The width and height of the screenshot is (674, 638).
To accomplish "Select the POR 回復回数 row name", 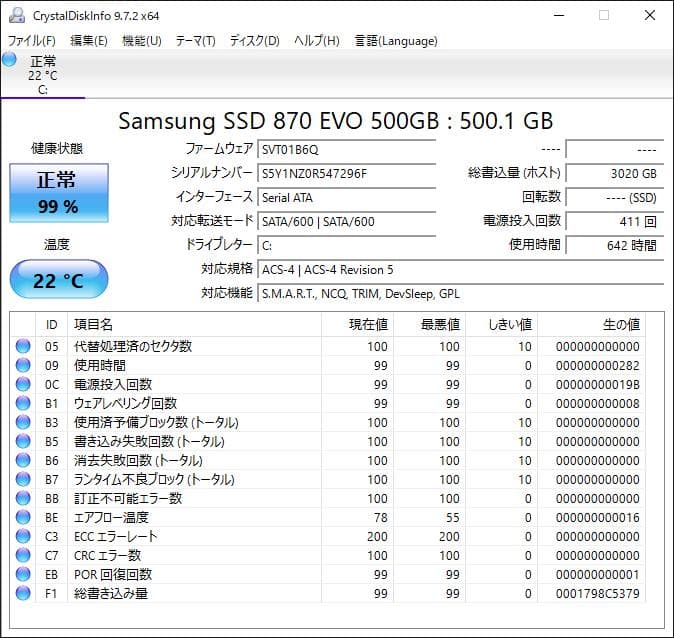I will [x=113, y=574].
